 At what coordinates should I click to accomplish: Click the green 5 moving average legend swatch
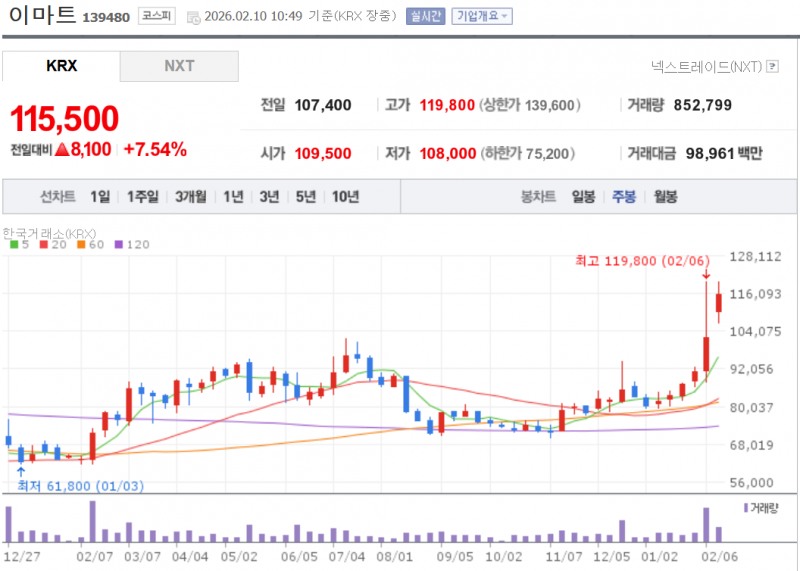coord(14,244)
